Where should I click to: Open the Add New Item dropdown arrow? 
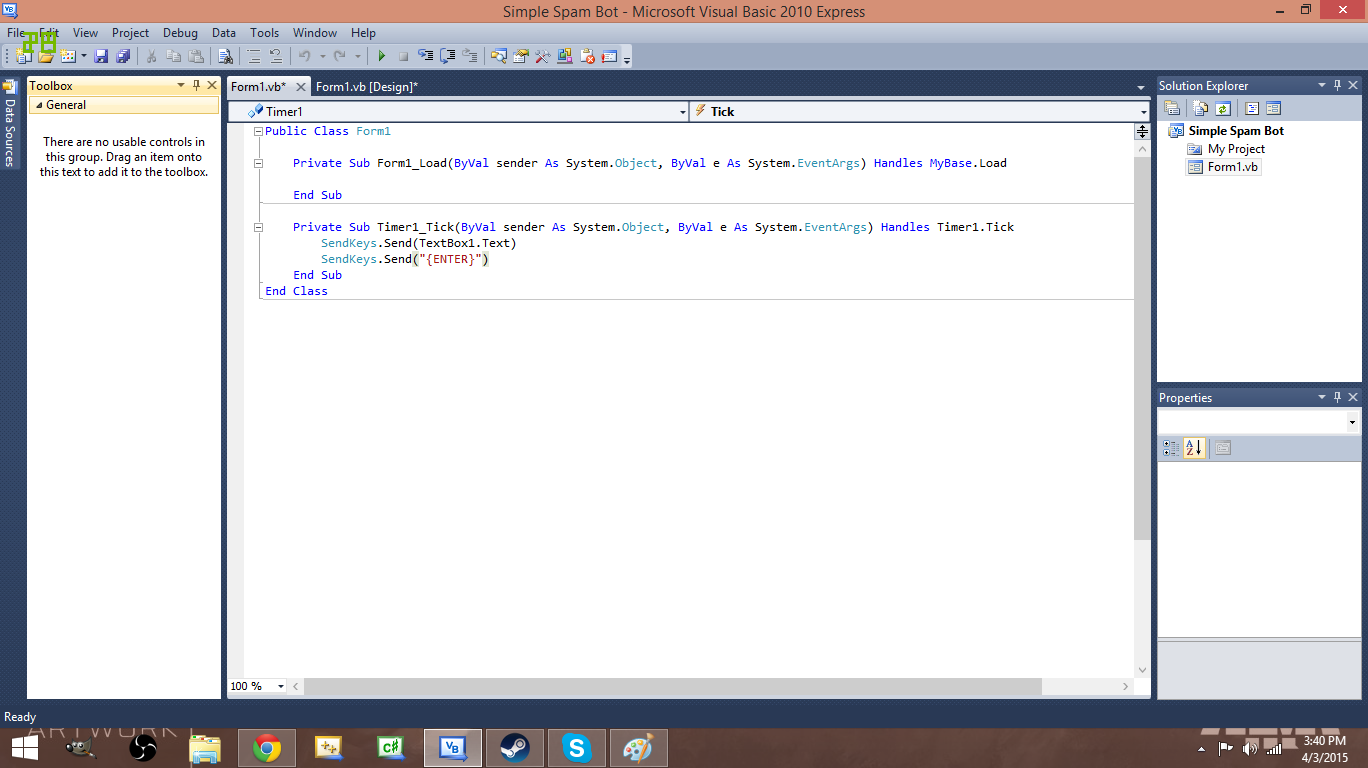pos(84,56)
